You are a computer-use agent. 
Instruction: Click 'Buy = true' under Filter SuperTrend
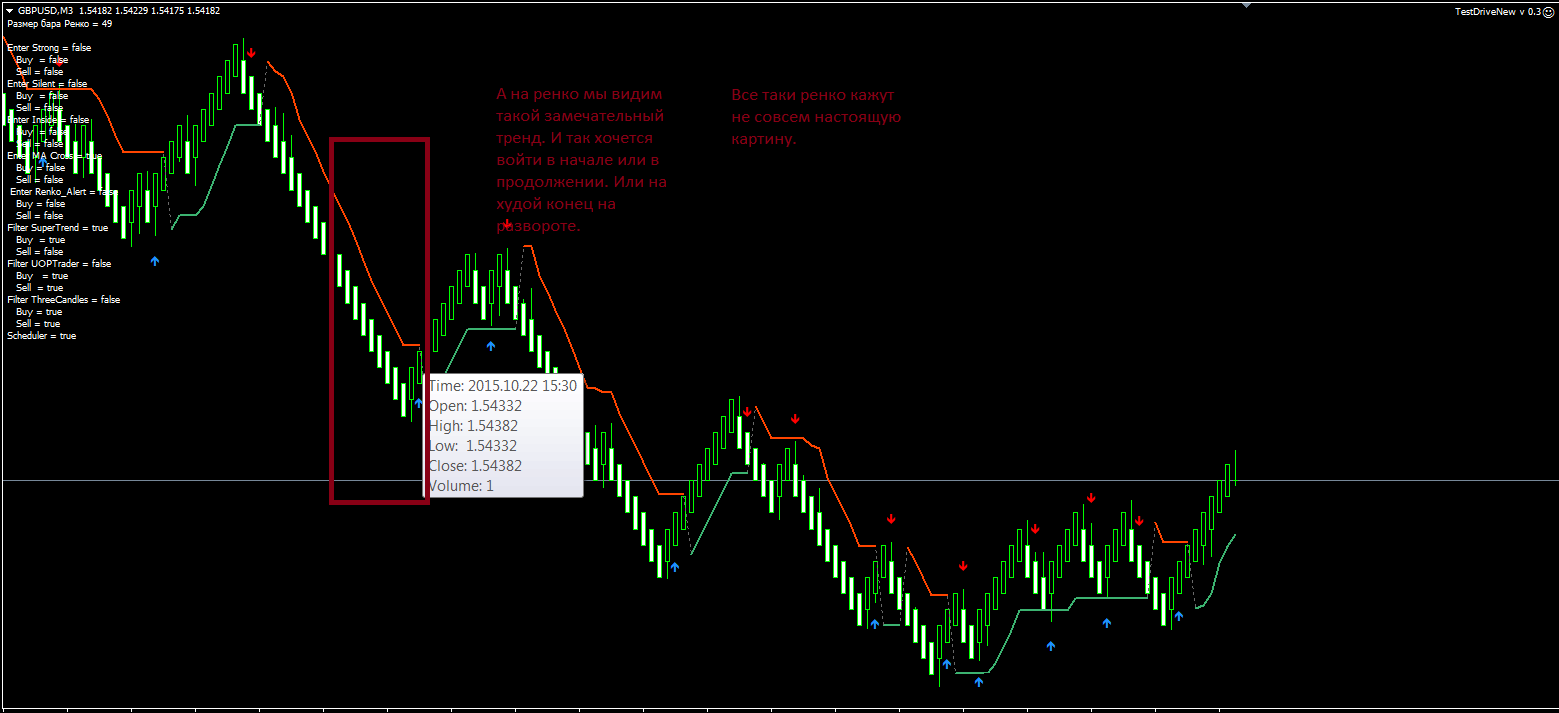[x=41, y=240]
